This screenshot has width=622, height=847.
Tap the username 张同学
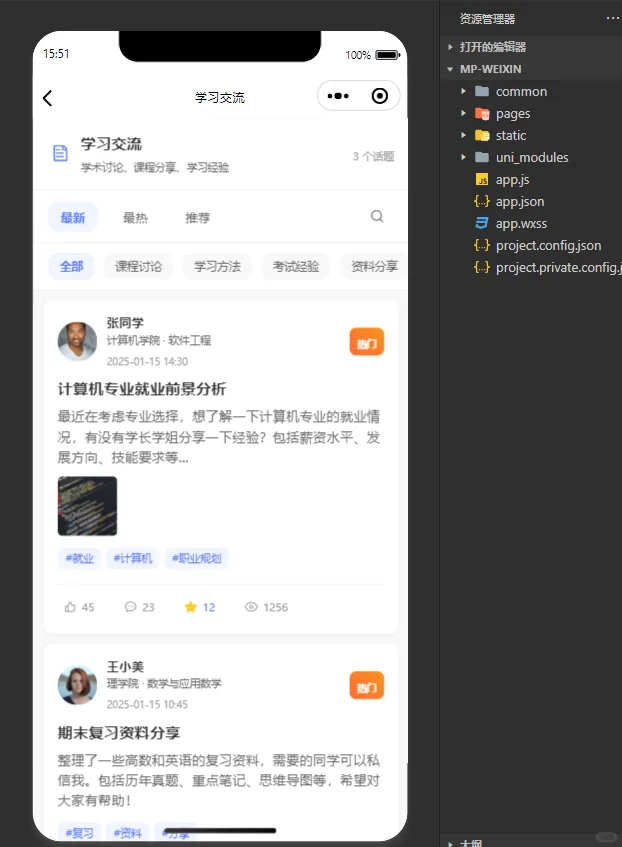point(125,322)
